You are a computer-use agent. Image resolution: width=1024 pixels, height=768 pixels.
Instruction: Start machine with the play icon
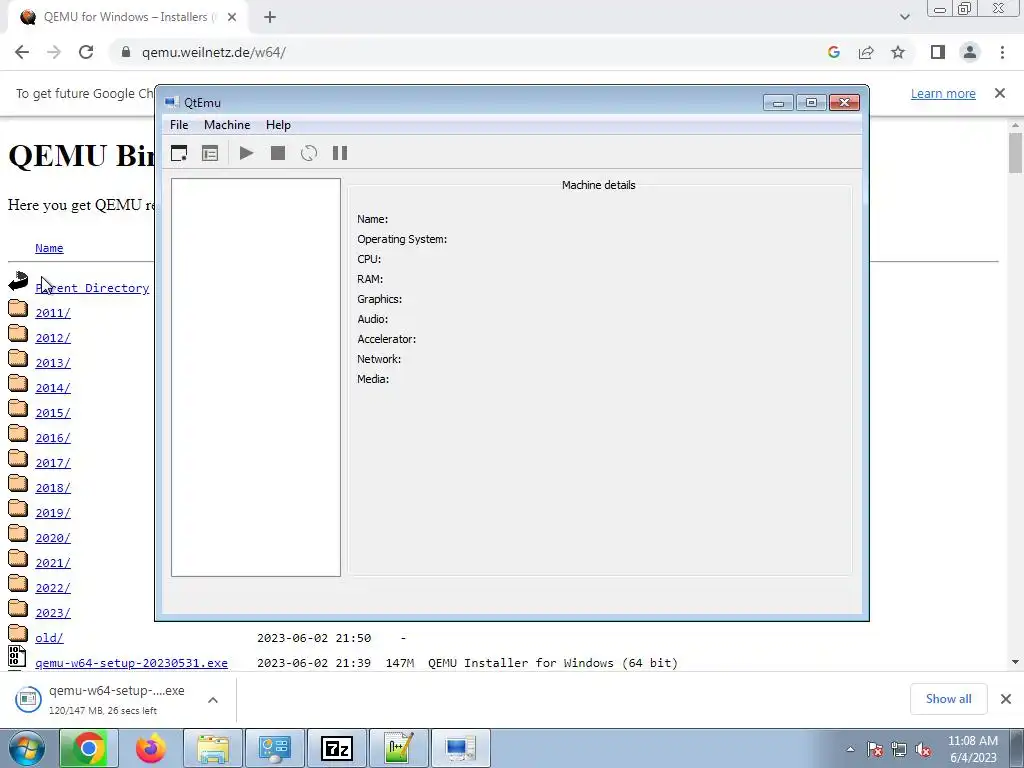pos(246,153)
